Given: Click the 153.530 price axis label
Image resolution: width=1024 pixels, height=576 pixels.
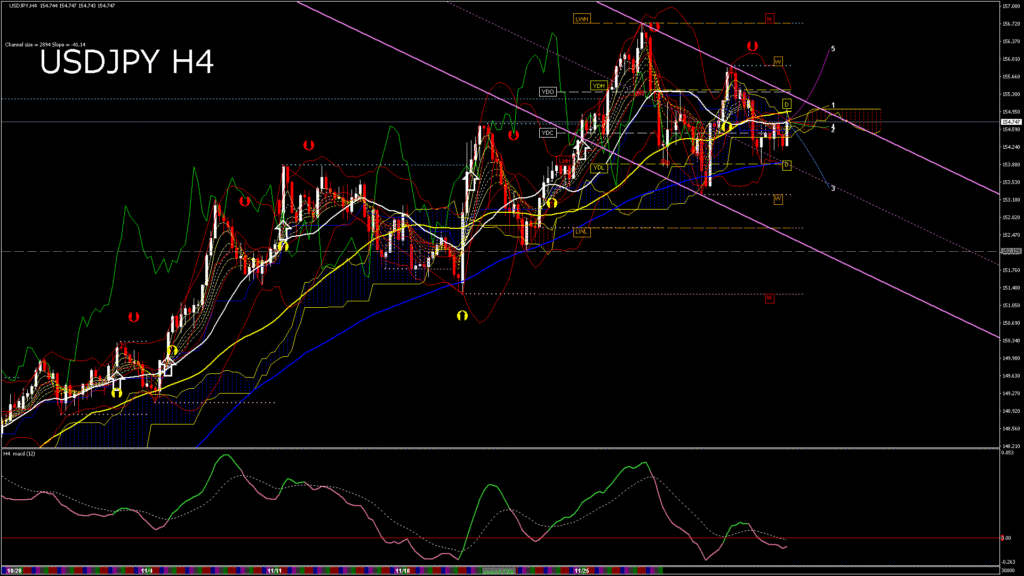Looking at the screenshot, I should click(x=1011, y=182).
